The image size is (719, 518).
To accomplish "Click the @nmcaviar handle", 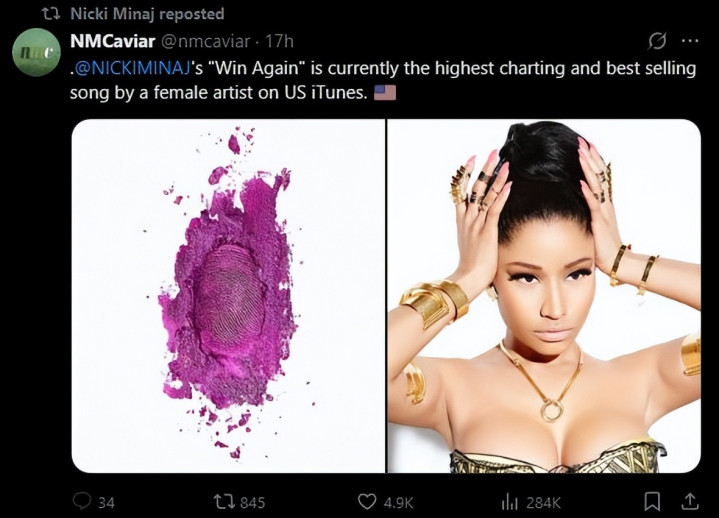I will (205, 41).
